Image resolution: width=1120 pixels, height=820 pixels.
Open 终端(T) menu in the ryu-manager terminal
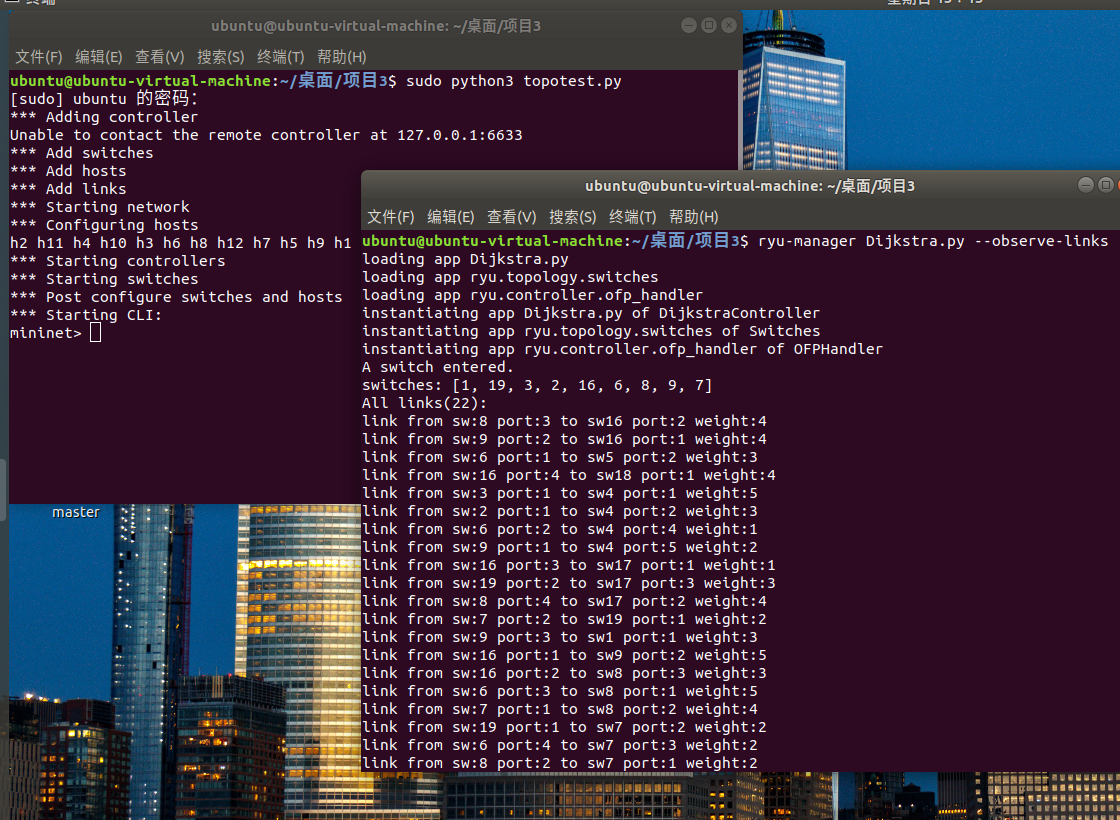(632, 217)
